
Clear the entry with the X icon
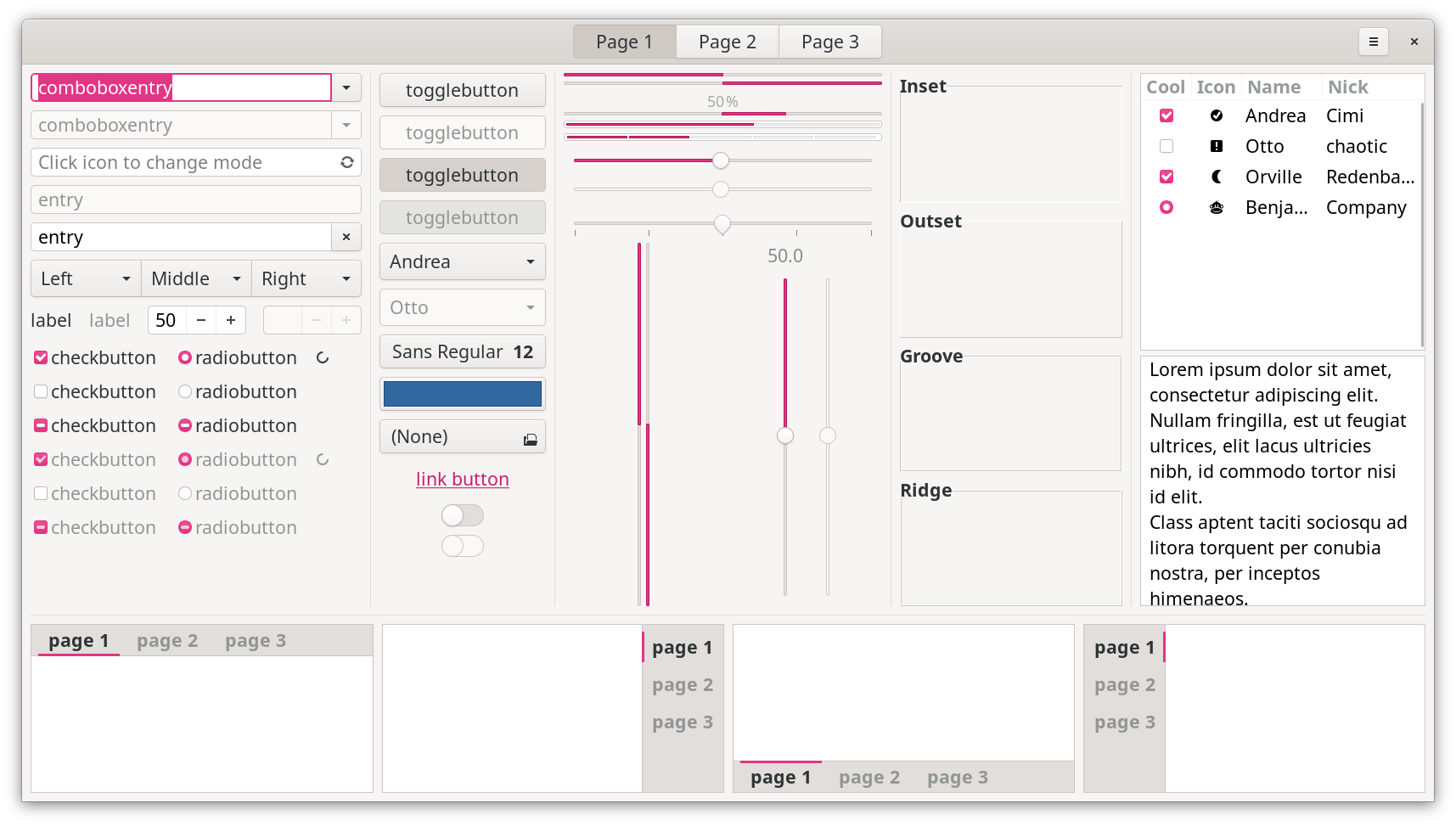click(346, 237)
